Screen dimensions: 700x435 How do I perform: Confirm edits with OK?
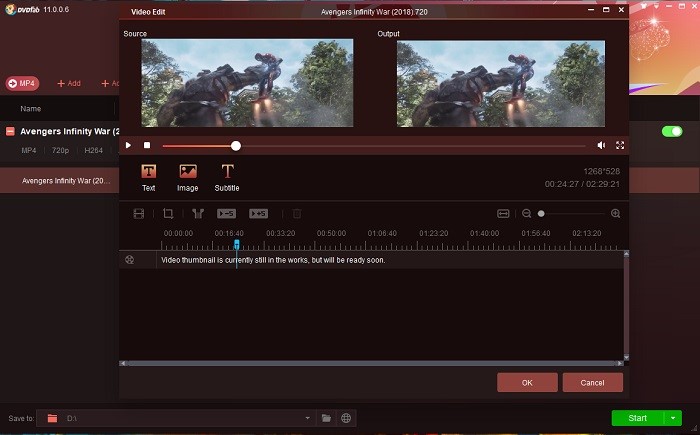[527, 383]
